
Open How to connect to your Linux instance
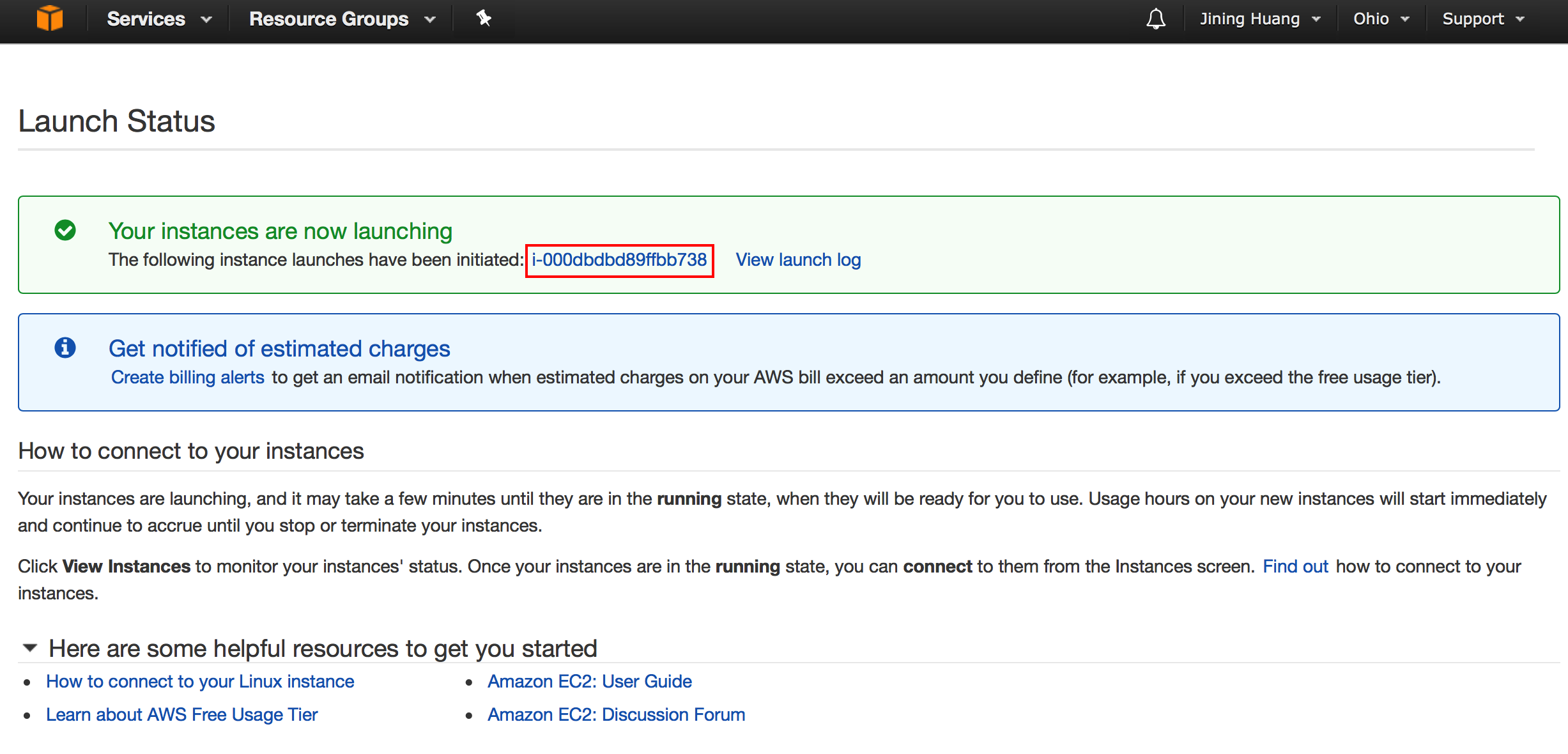pyautogui.click(x=200, y=682)
